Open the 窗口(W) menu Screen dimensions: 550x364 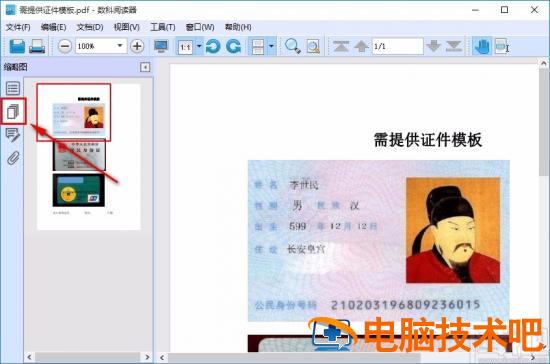coord(200,27)
